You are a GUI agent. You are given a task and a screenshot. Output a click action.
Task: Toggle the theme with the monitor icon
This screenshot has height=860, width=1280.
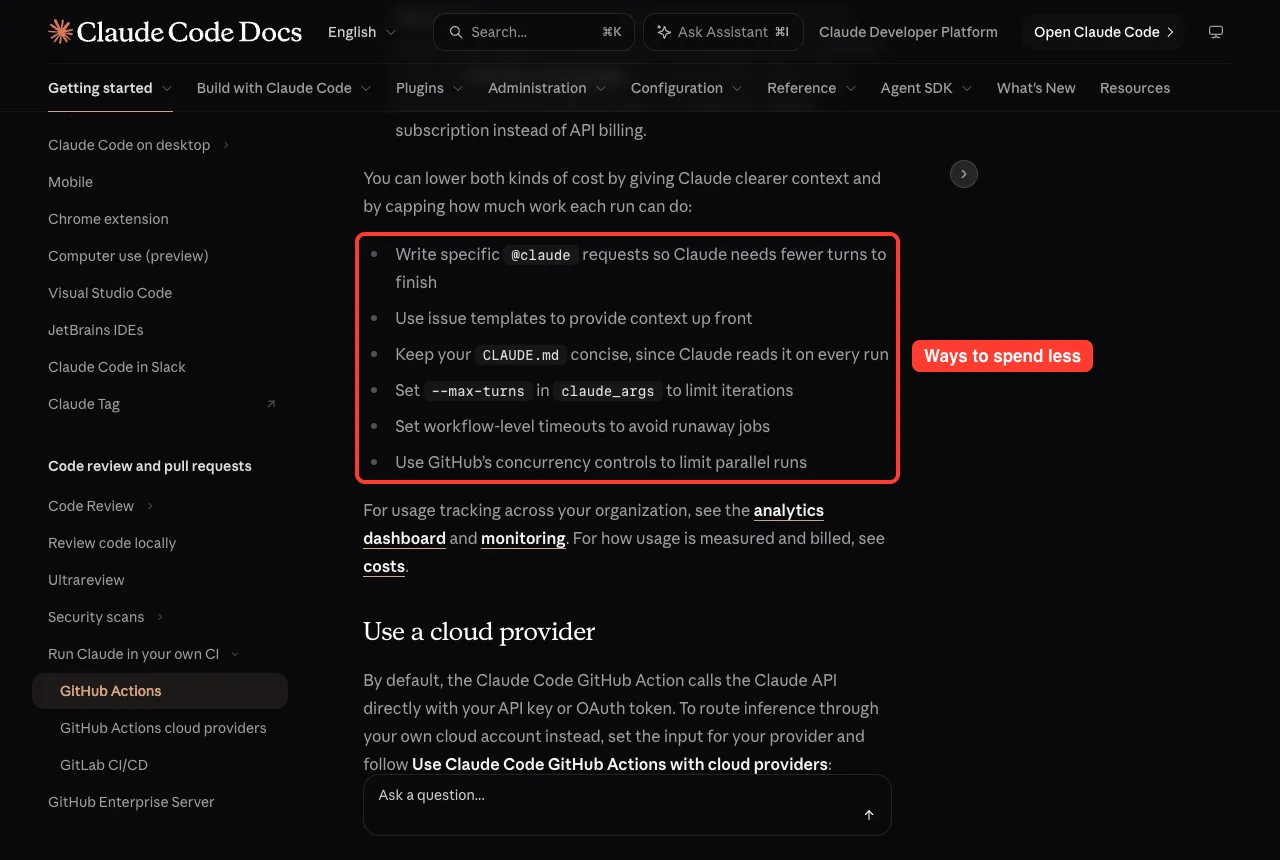pyautogui.click(x=1216, y=32)
